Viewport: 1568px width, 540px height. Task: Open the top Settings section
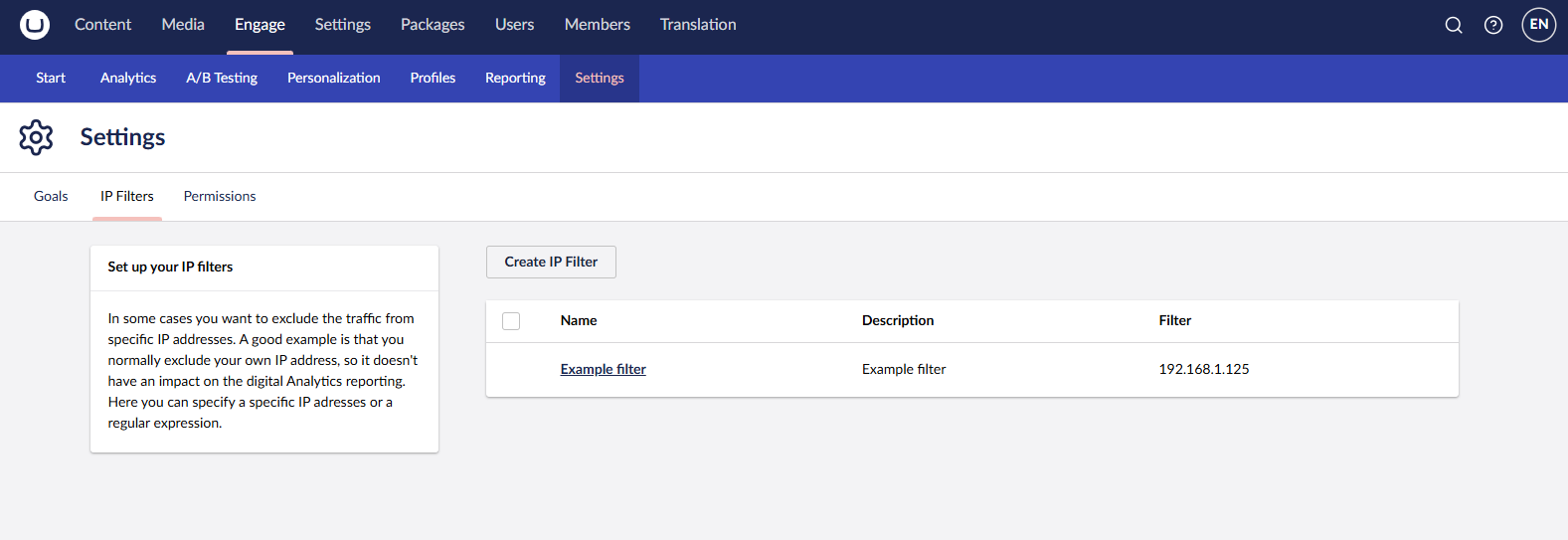343,25
